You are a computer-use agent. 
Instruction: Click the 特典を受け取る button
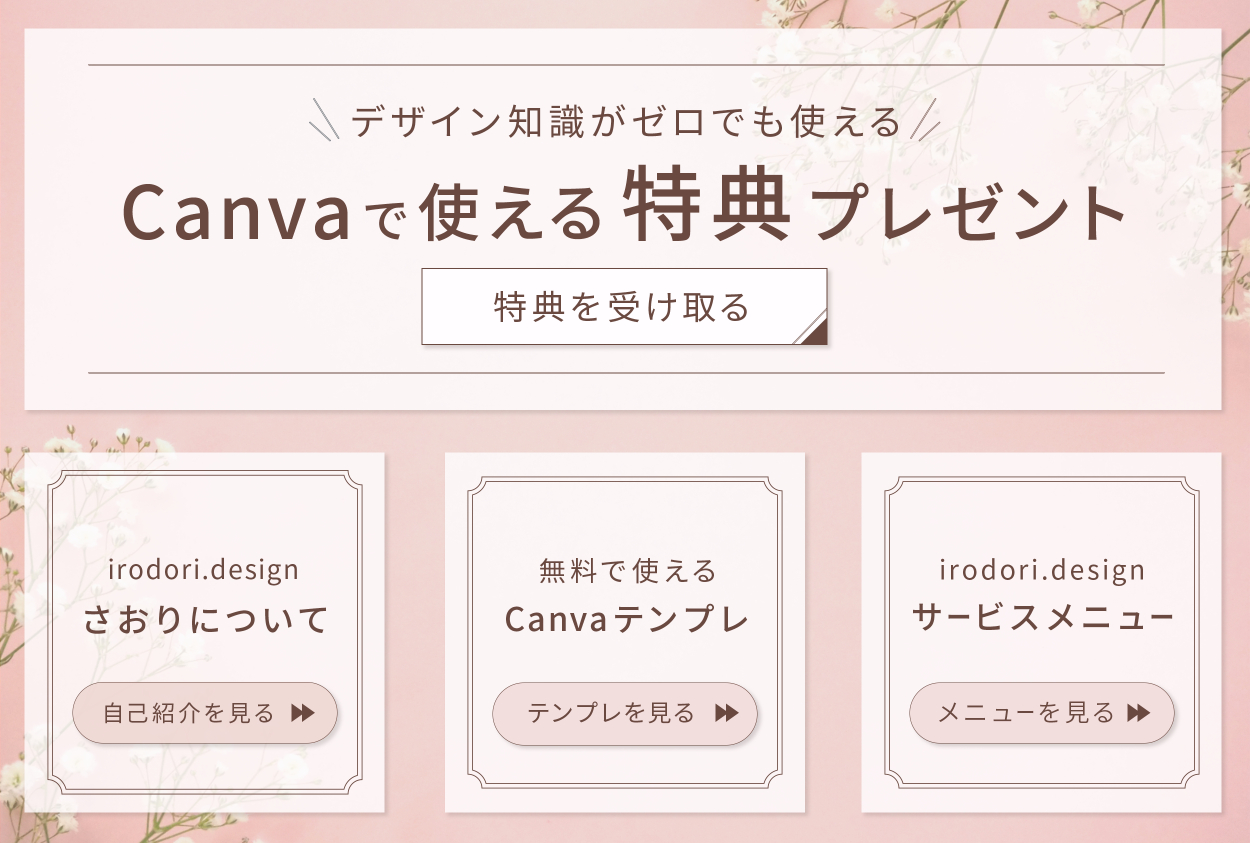coord(622,307)
